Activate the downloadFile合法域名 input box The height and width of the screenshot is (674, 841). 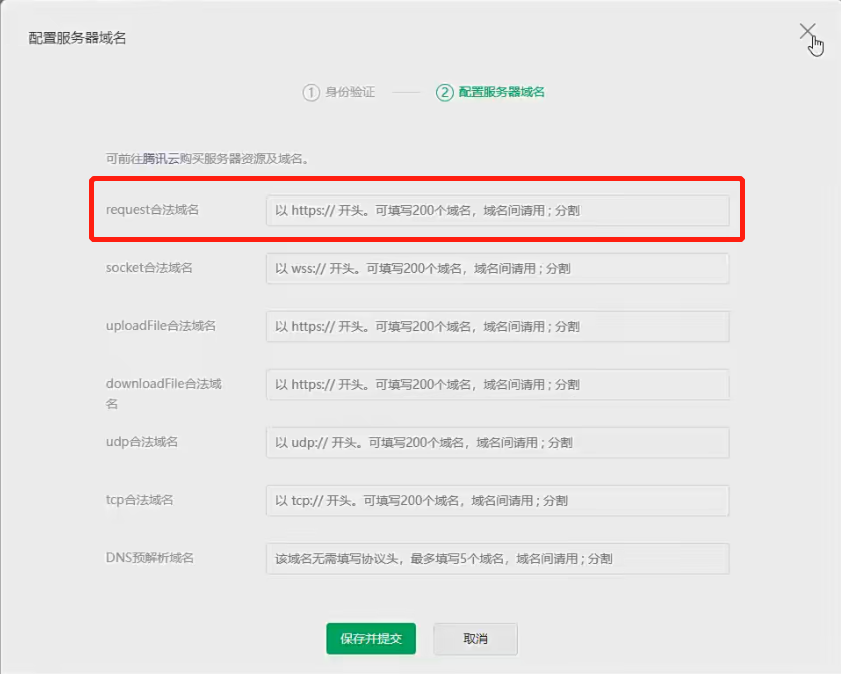coord(497,385)
